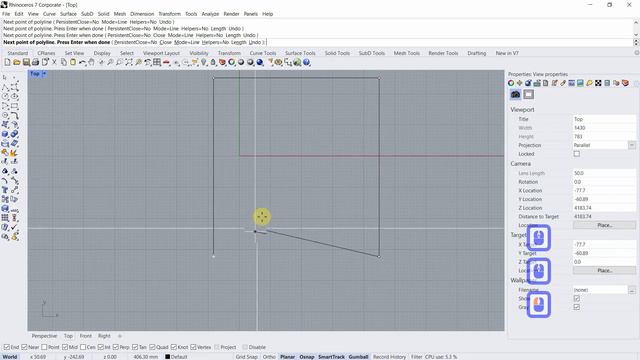Click the Explode icon in left sidebar

coord(15,153)
